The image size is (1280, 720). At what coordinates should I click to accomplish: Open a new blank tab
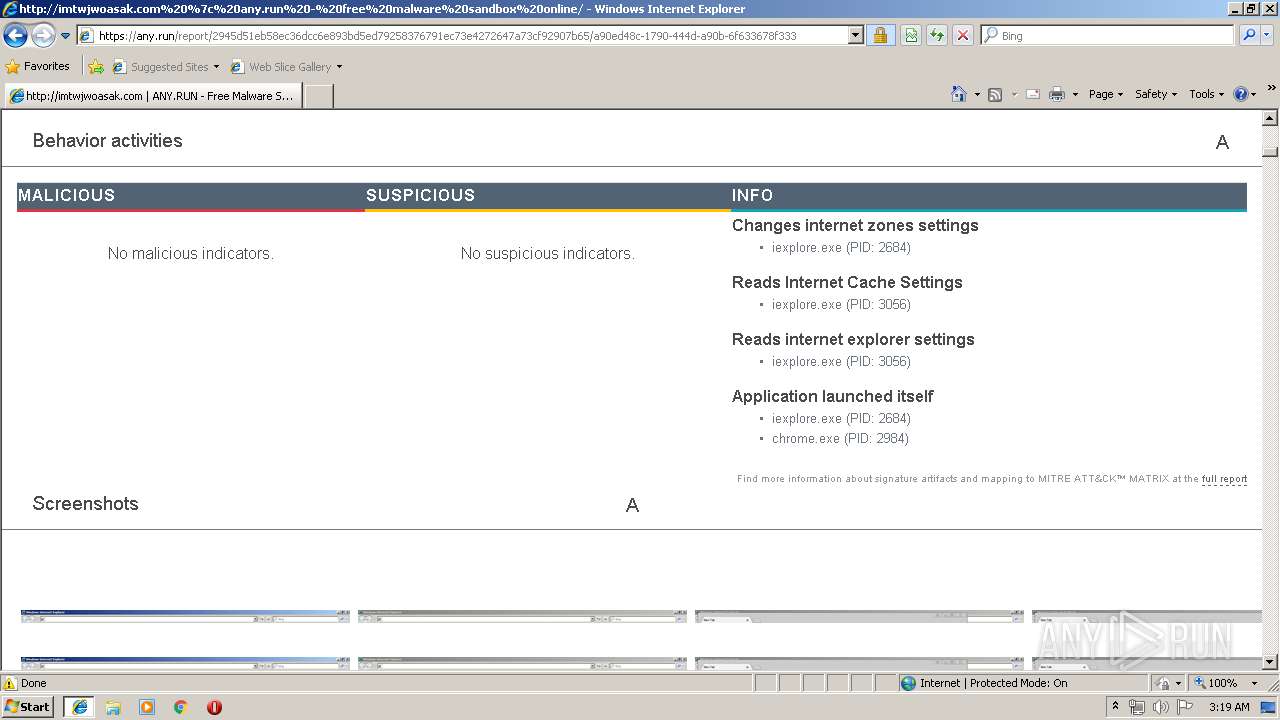click(318, 96)
